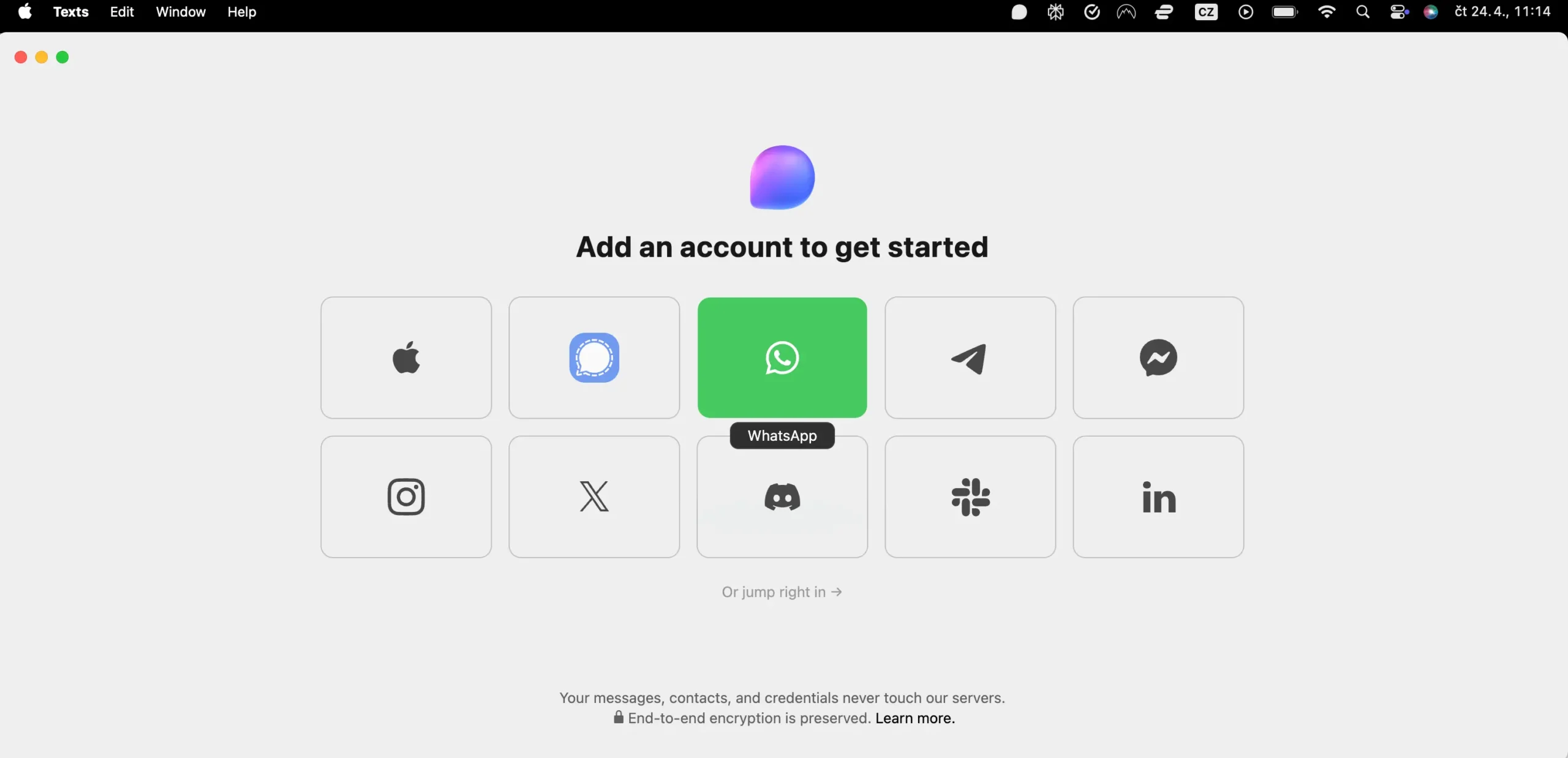
Task: Click the 'Or jump right in' link
Action: pyautogui.click(x=782, y=592)
